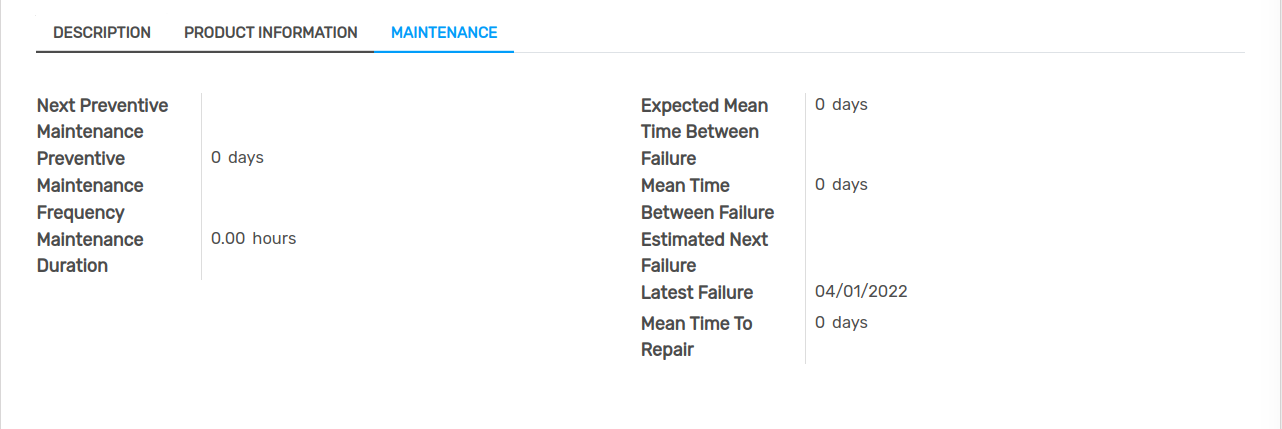
Task: Click the empty Estimated Next Failure field
Action: pyautogui.click(x=900, y=240)
